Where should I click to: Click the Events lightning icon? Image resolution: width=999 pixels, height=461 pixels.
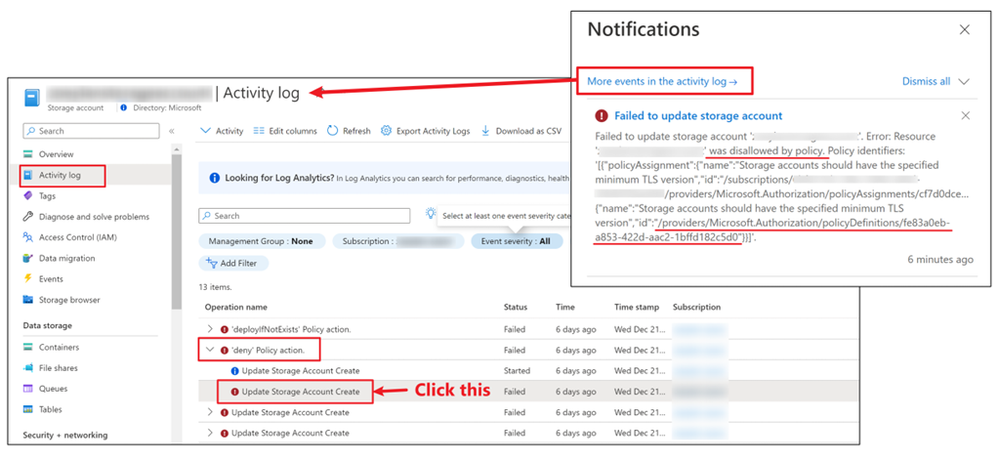(27, 279)
